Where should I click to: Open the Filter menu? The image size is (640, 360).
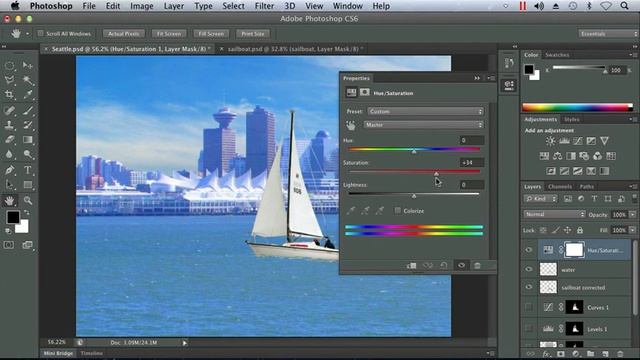(264, 6)
